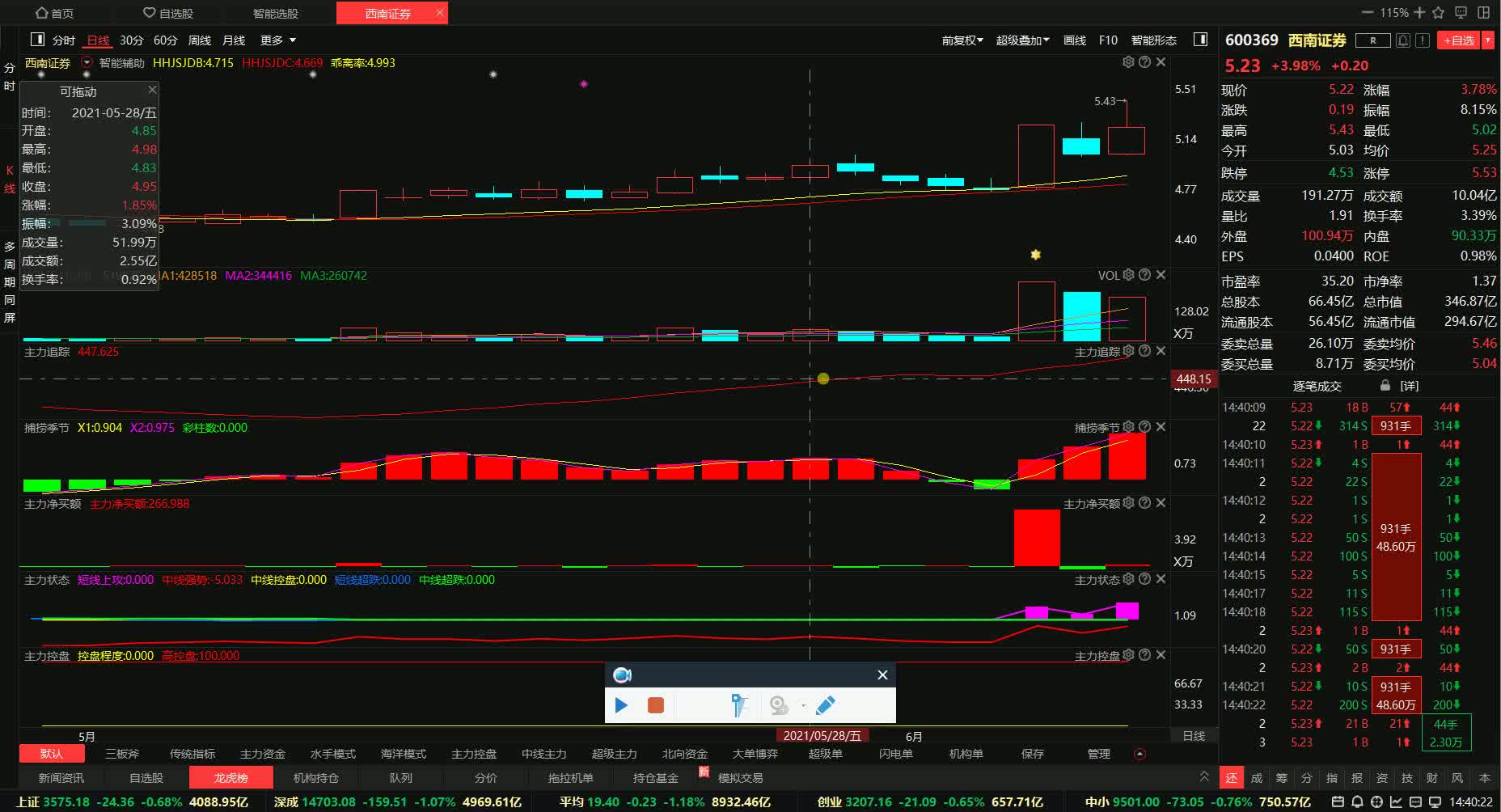Screen dimensions: 1501x812
Task: Open help for 主力追踪 indicator
Action: pos(1144,351)
